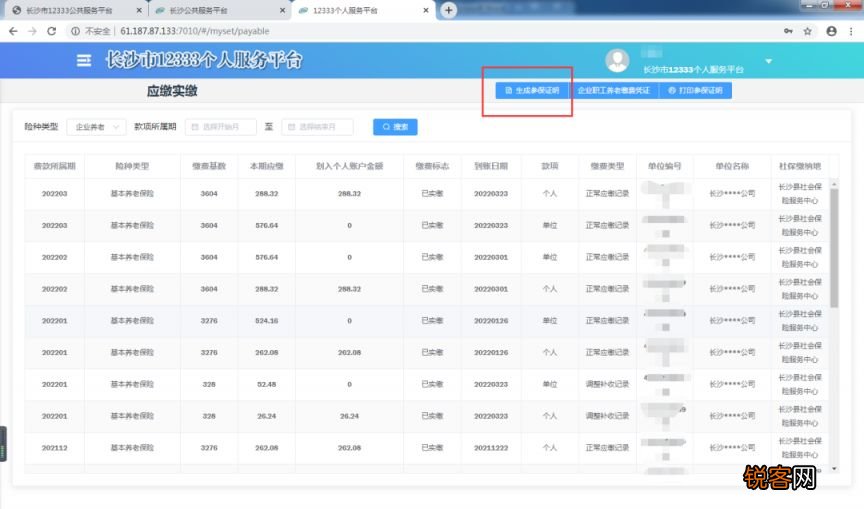Click the 不安全 site info icon
Image resolution: width=864 pixels, height=509 pixels.
click(x=75, y=31)
